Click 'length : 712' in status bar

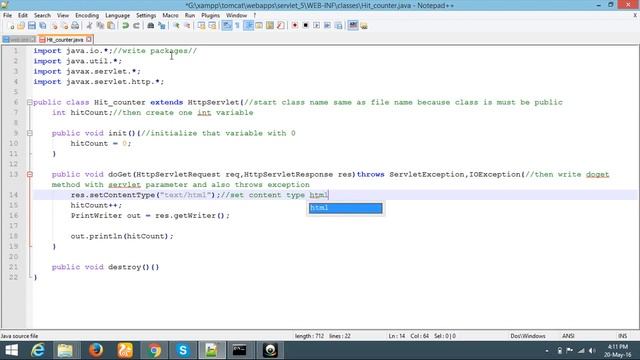pyautogui.click(x=309, y=336)
